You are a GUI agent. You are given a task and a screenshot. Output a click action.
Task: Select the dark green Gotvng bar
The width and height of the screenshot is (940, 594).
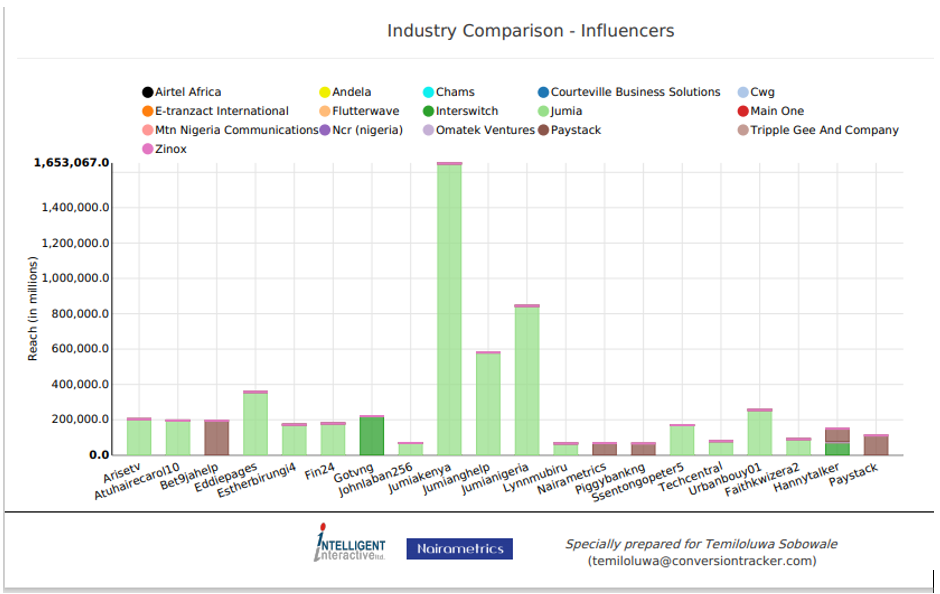[x=372, y=436]
